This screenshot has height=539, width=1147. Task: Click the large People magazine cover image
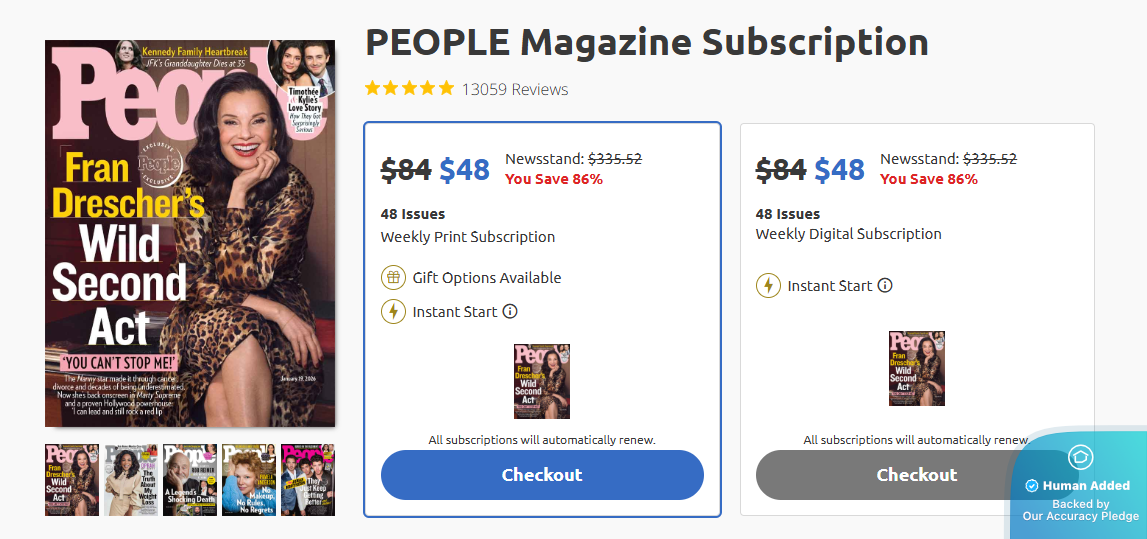click(190, 233)
